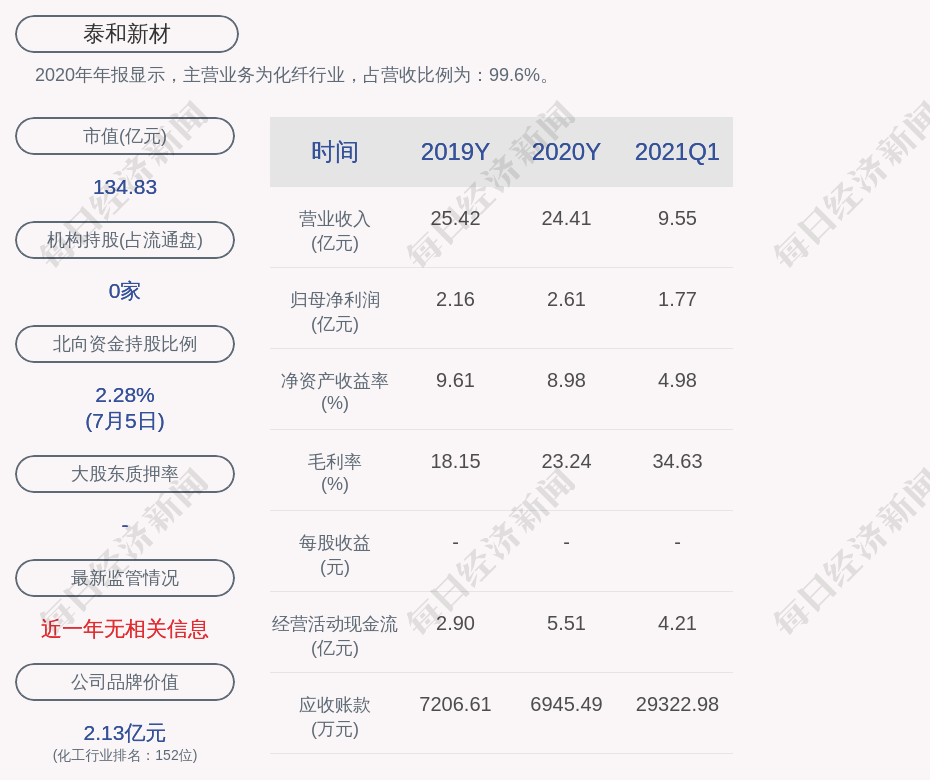Click the 大股东质押率 pill button
The image size is (930, 780).
125,474
